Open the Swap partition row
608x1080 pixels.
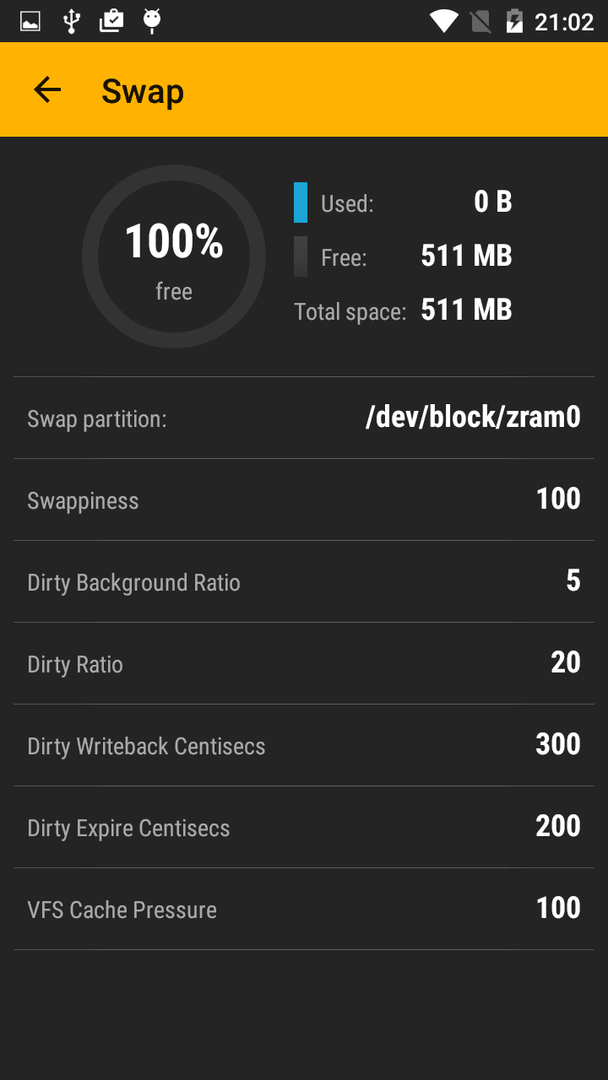(304, 417)
